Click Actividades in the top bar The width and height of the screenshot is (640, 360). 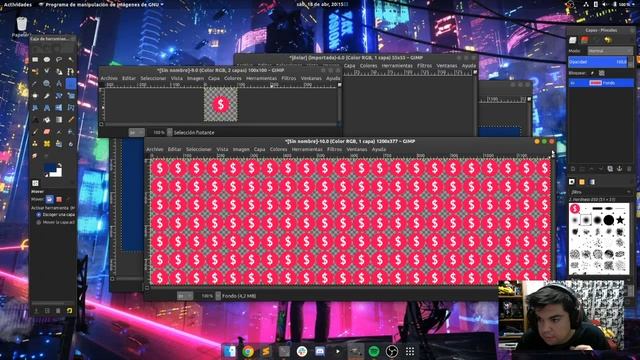pos(18,4)
